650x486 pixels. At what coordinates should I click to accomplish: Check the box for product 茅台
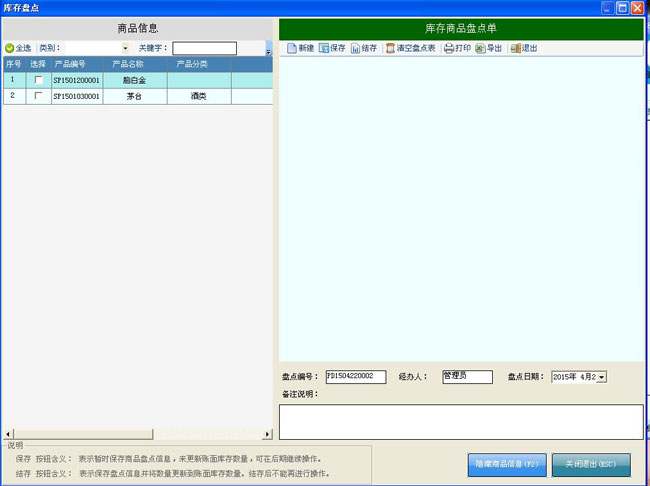point(39,96)
